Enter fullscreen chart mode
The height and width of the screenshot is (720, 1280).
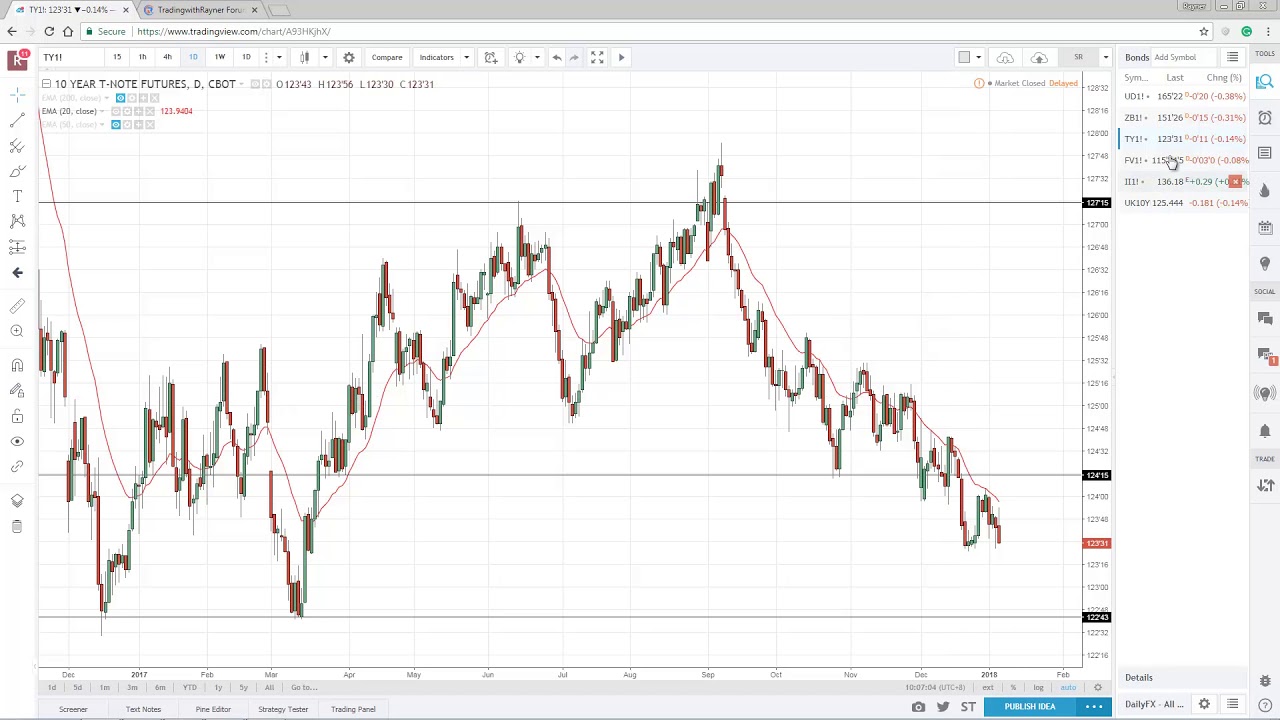[x=597, y=57]
